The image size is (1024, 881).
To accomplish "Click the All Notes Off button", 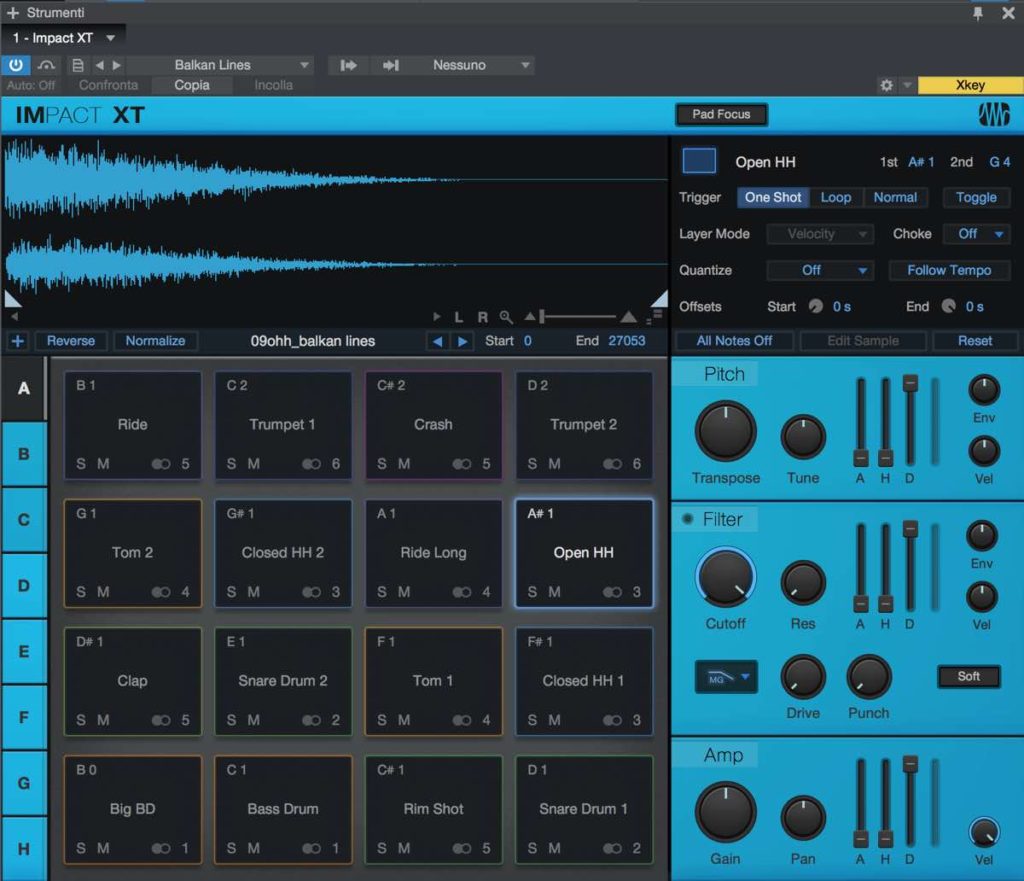I will pyautogui.click(x=734, y=341).
